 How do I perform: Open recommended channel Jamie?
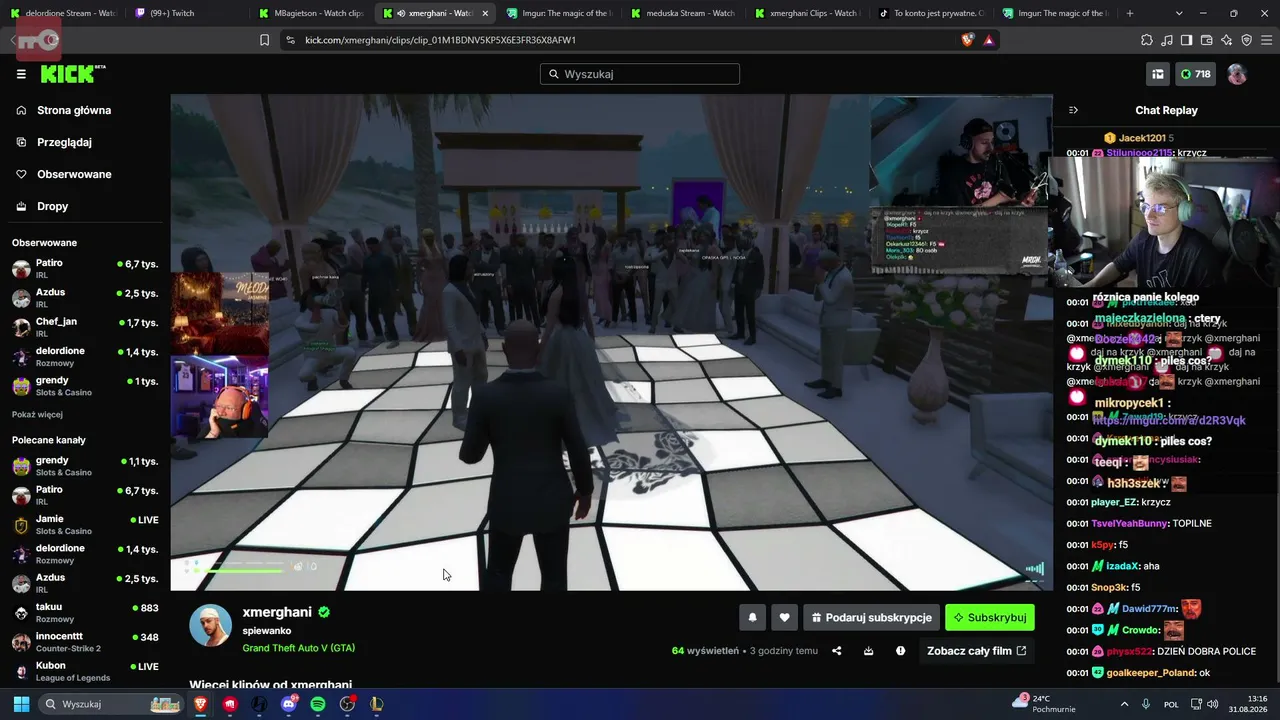pyautogui.click(x=85, y=524)
